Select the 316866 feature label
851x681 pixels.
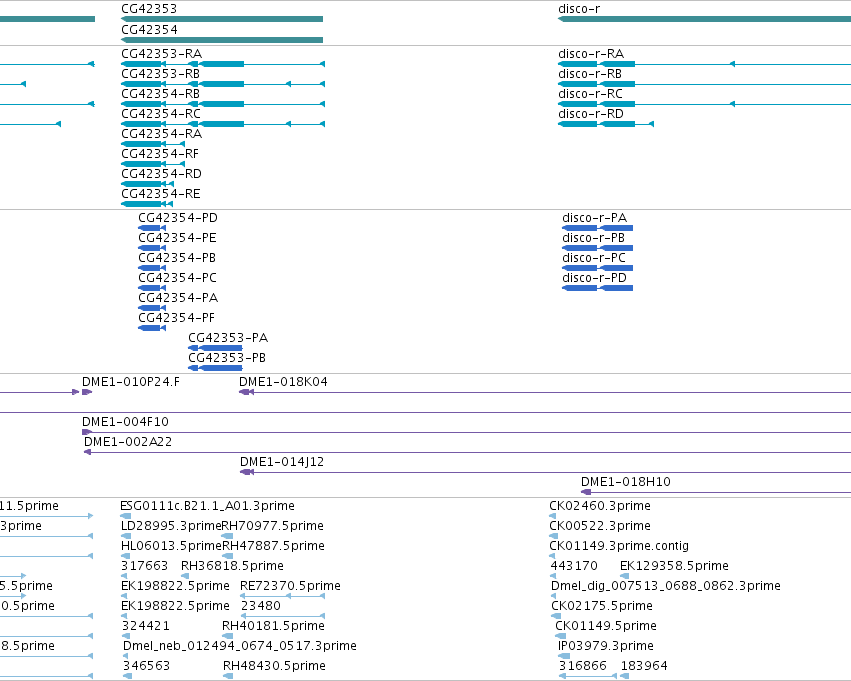[582, 666]
